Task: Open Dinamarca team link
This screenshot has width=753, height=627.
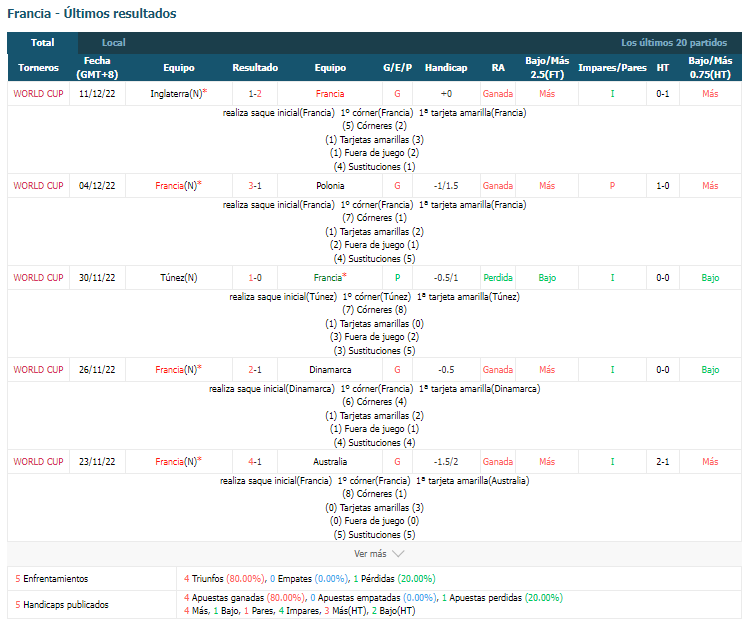Action: tap(330, 370)
